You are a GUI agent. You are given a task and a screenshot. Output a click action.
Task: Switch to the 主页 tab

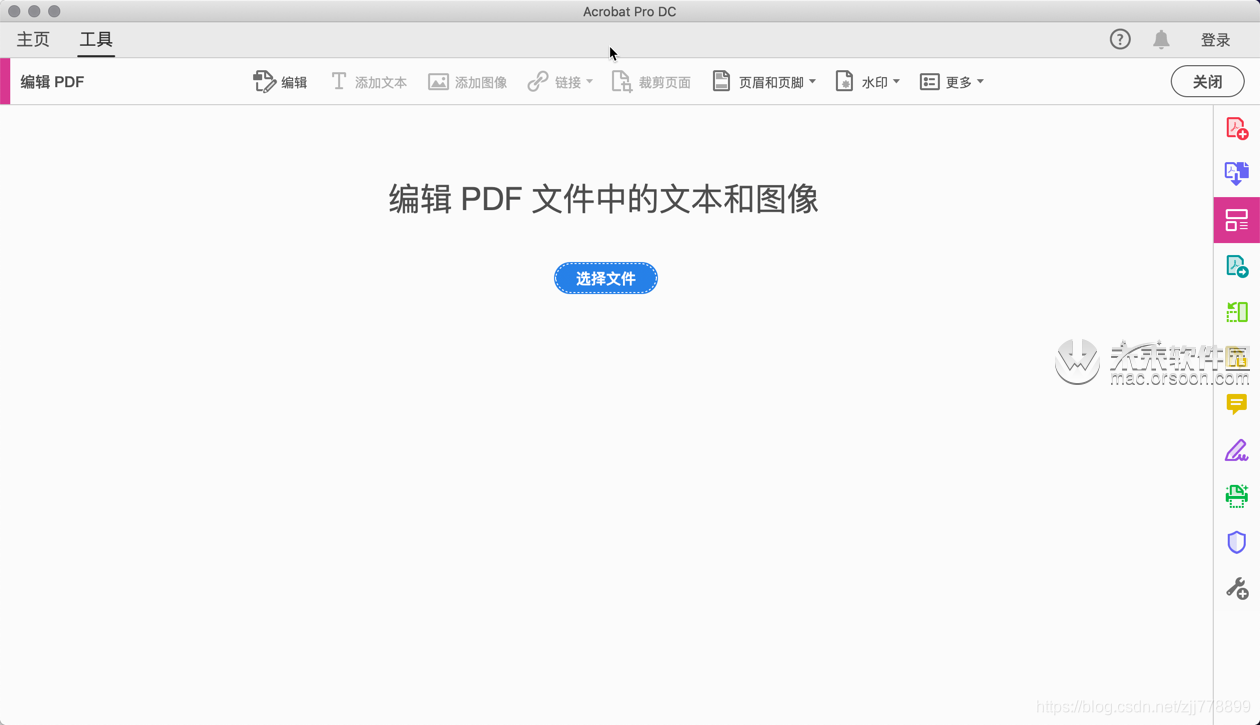click(x=33, y=40)
